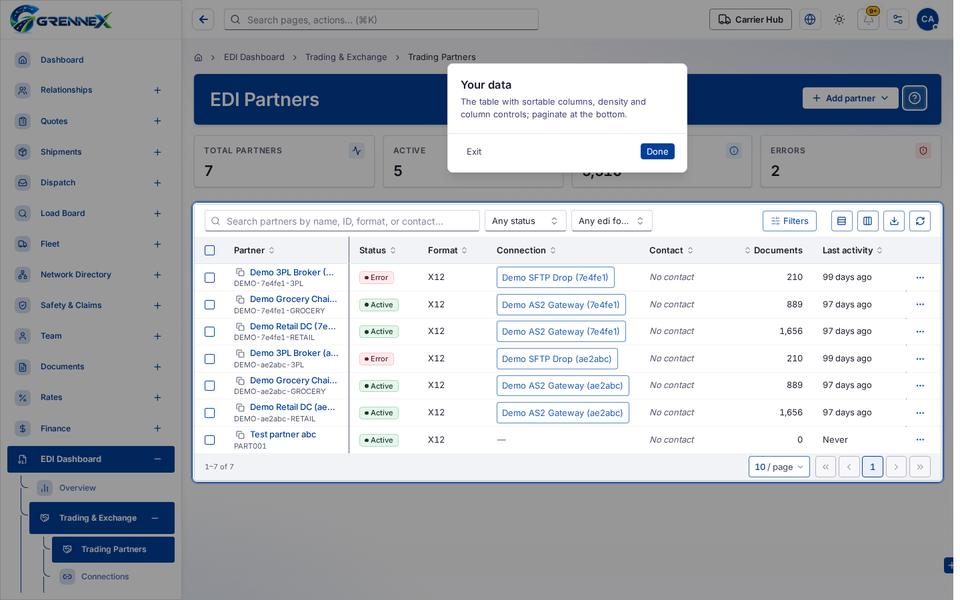Open Trading Partners in the sidebar
Viewport: 960px width, 600px height.
[x=113, y=549]
